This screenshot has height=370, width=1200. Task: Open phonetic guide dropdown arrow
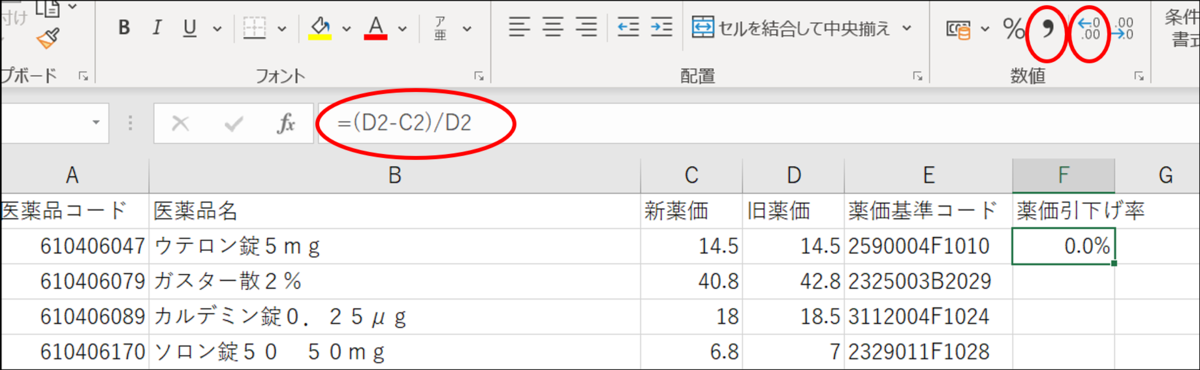tap(468, 28)
